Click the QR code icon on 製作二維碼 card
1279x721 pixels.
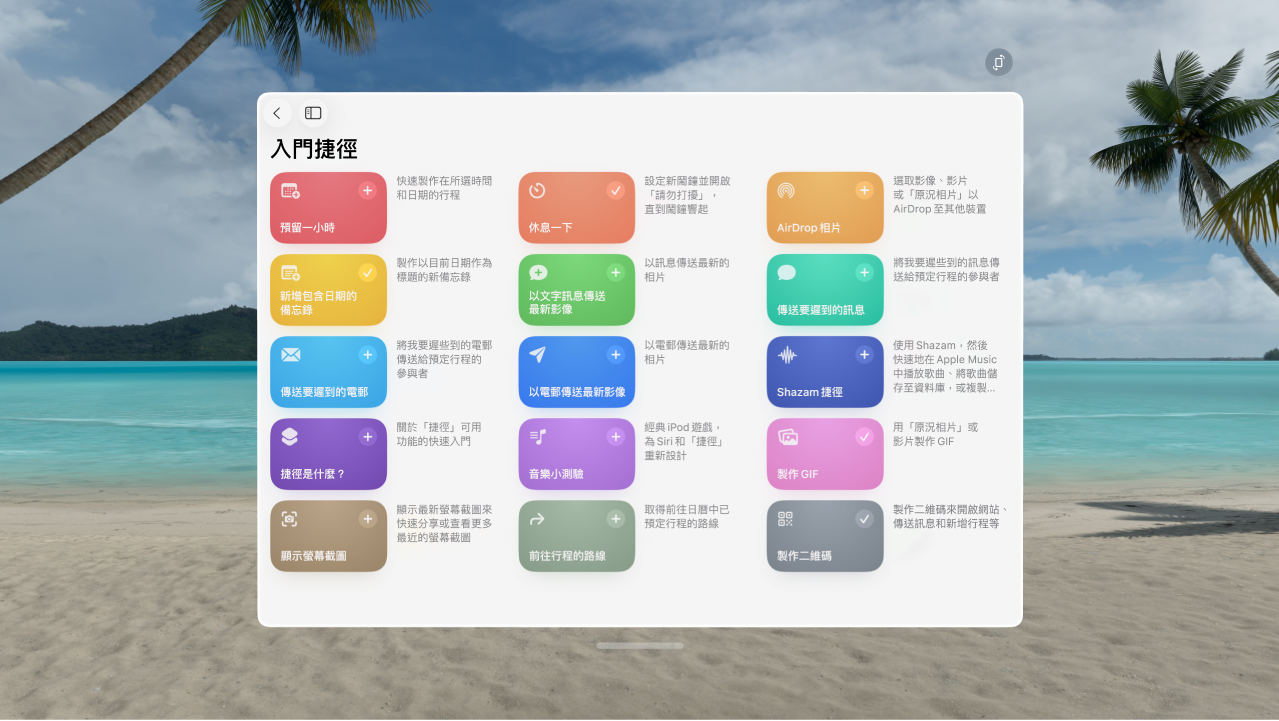[x=785, y=519]
